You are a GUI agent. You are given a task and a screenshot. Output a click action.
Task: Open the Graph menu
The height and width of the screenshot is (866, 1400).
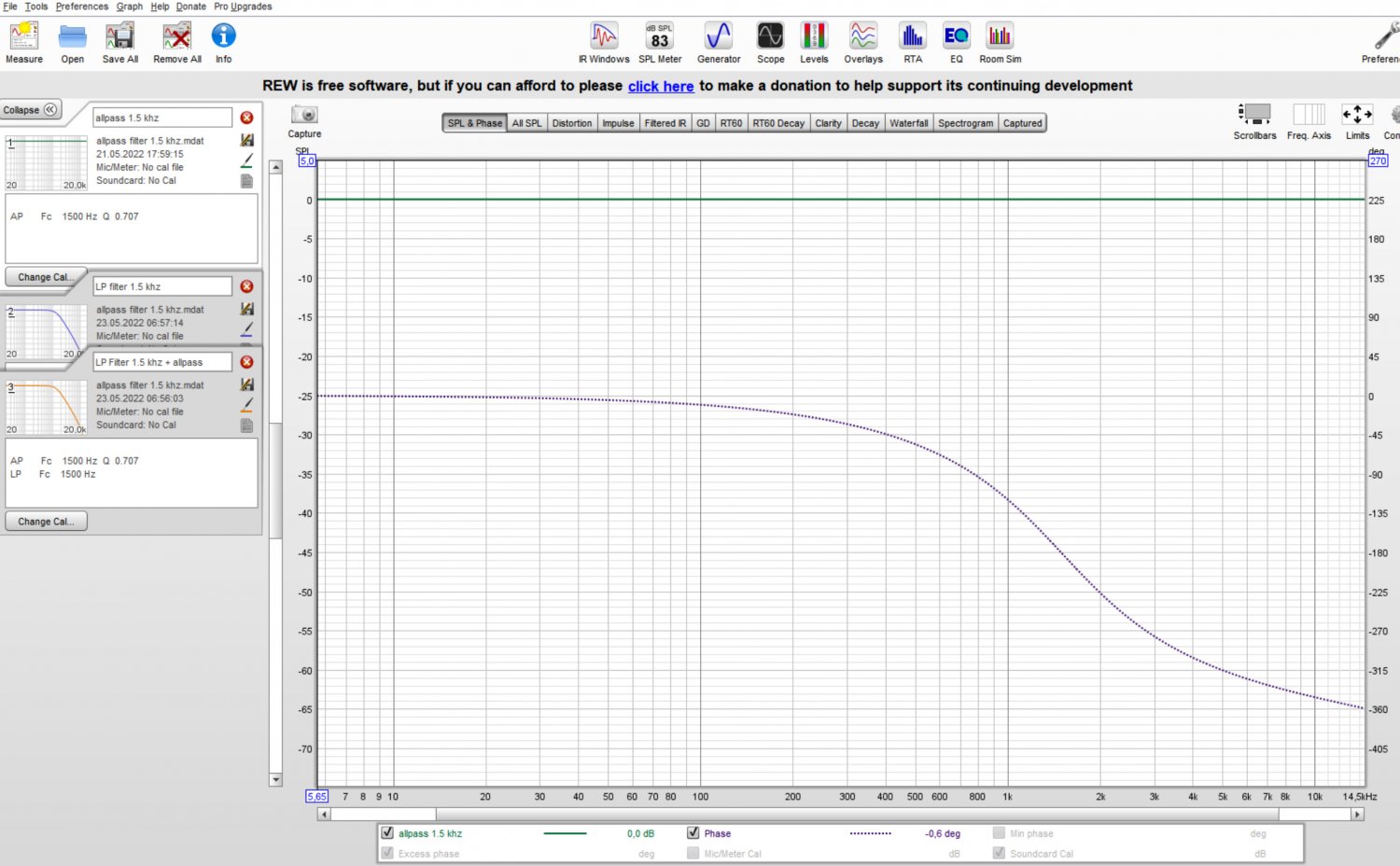(130, 7)
